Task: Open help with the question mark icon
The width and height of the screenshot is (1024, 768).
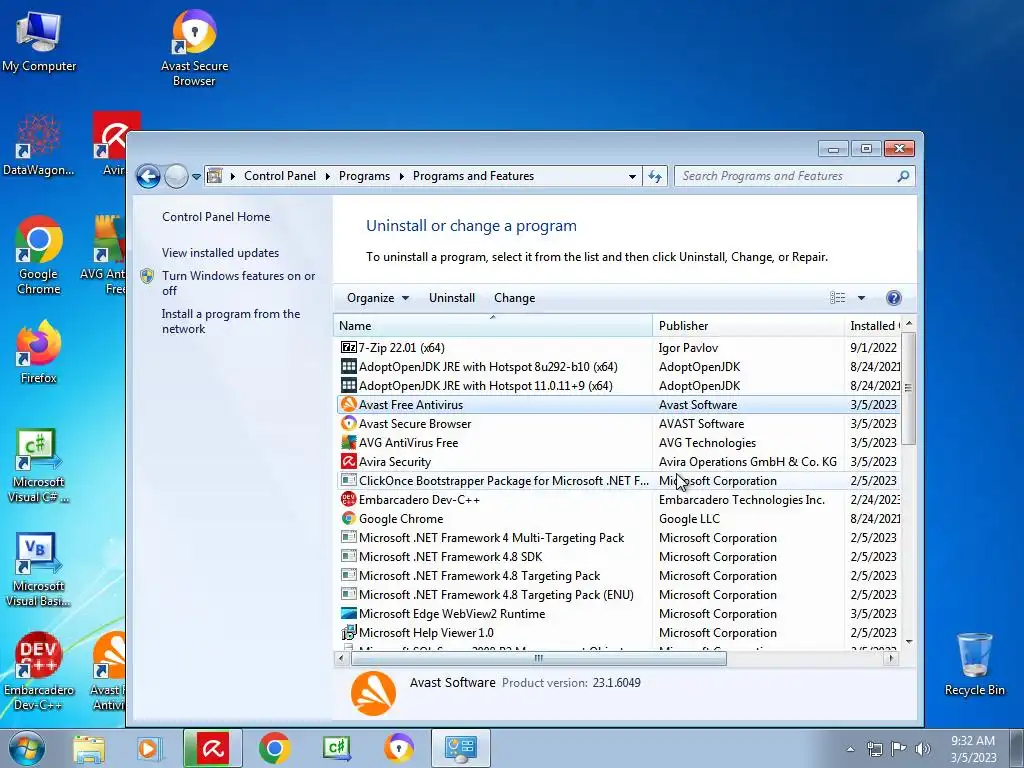Action: pos(893,298)
